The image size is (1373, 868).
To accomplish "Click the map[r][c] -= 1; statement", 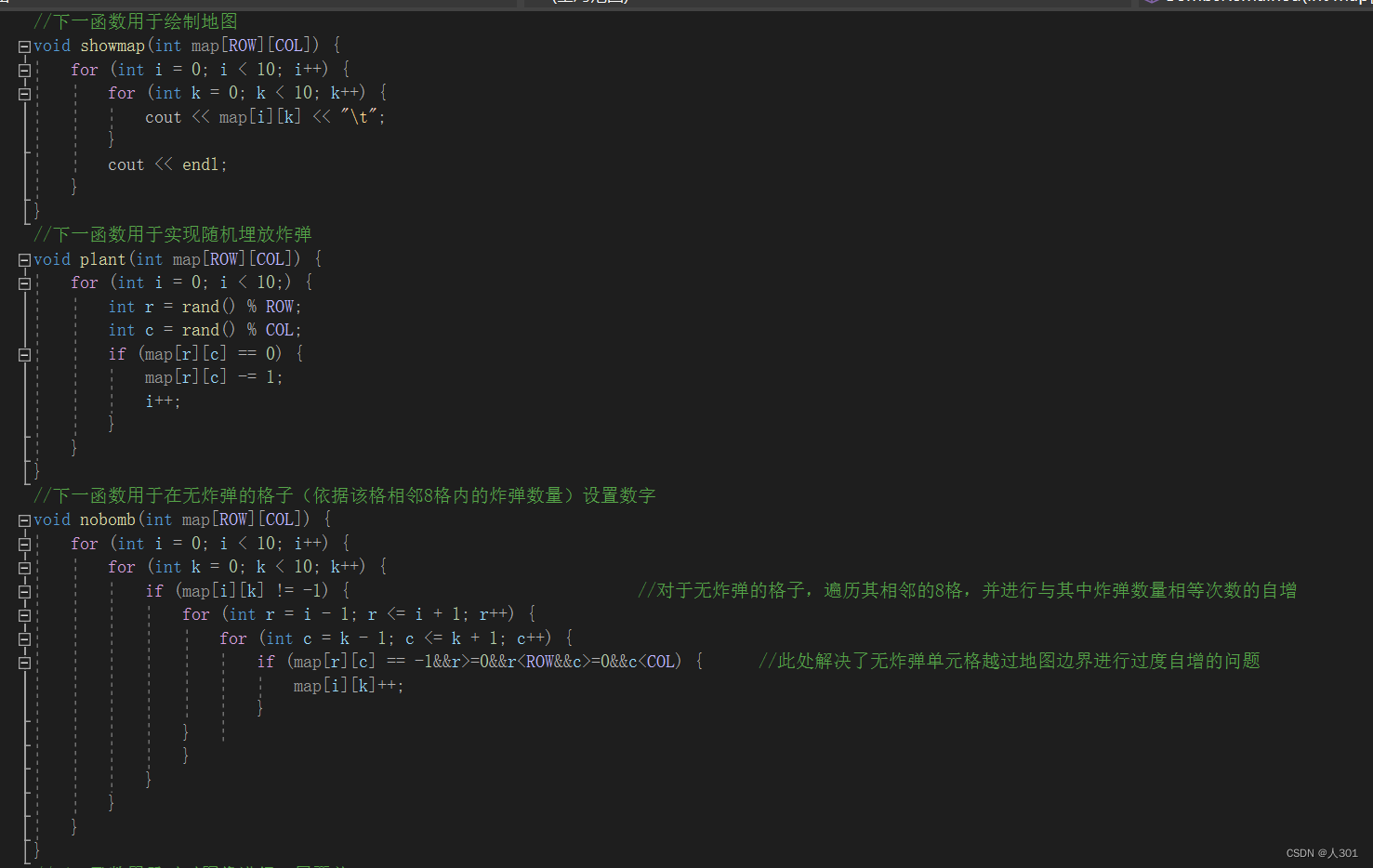I will pos(214,377).
